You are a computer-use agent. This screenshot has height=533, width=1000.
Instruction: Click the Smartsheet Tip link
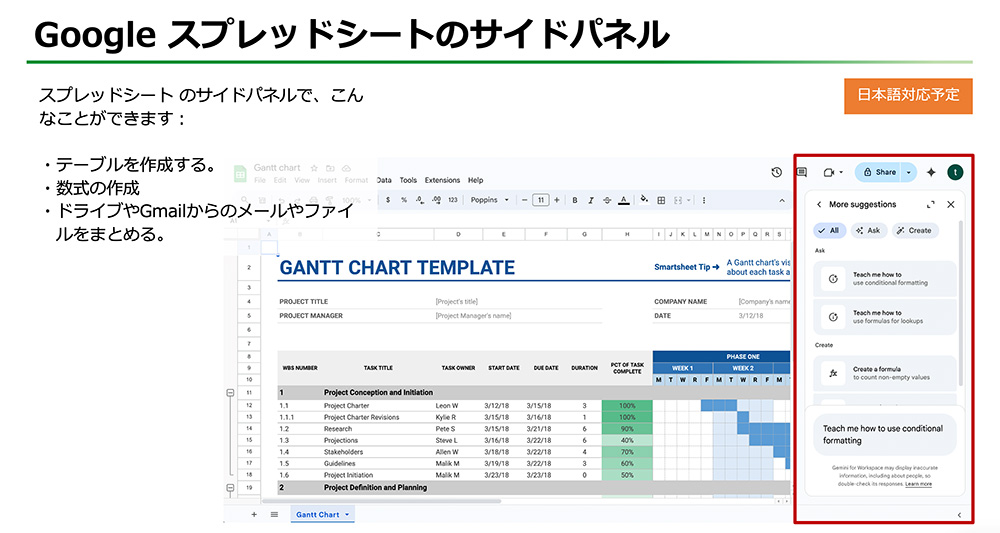686,267
